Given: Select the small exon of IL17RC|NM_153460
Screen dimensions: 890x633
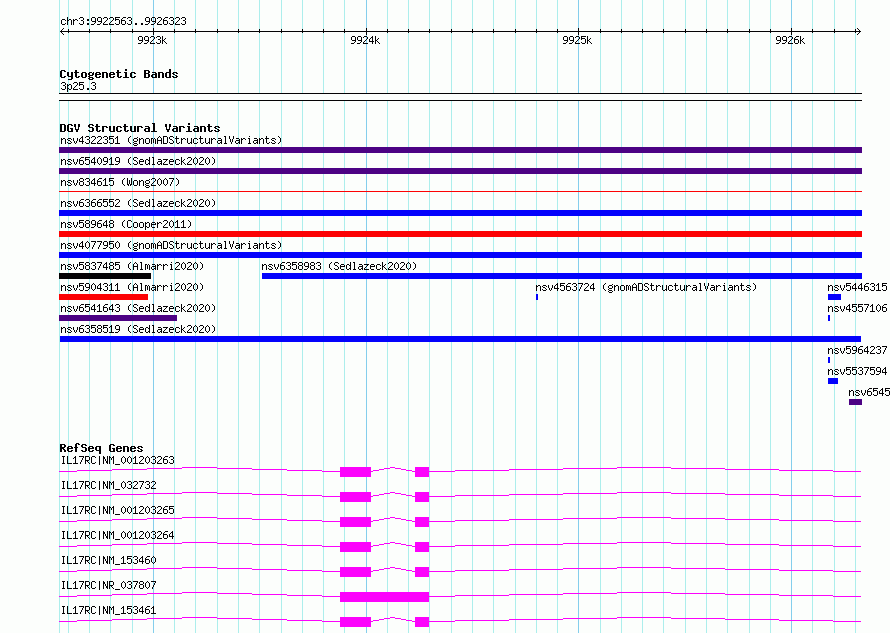Looking at the screenshot, I should coord(422,572).
